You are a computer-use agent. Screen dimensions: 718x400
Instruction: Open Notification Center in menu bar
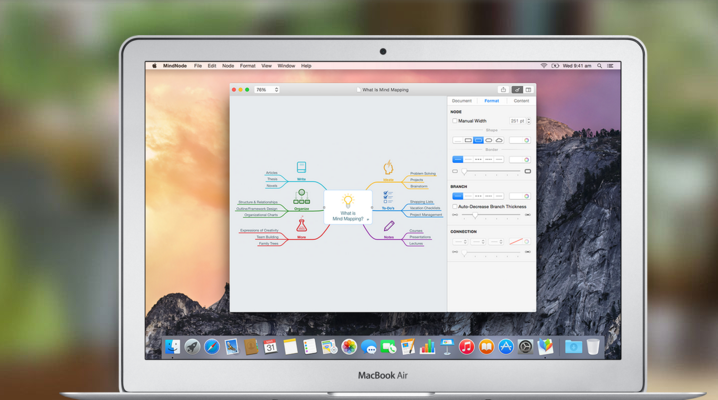coord(610,66)
